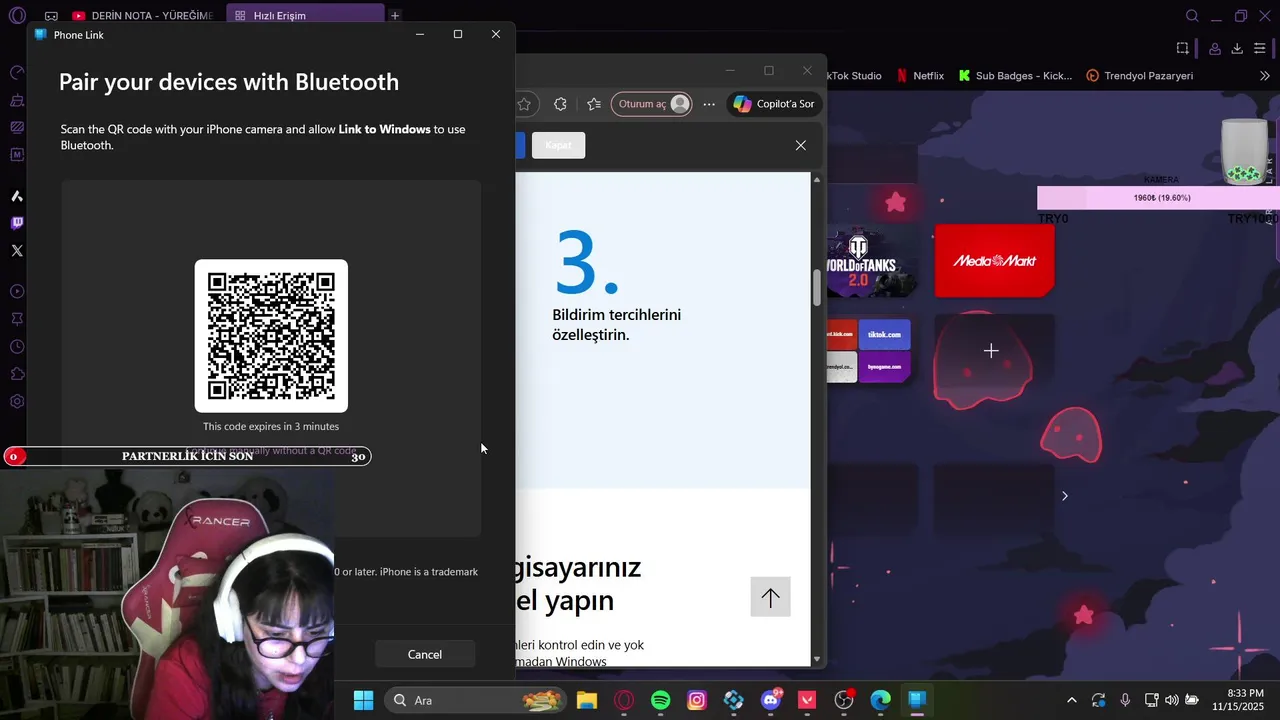Click the 'Copilot'a Sor' button in Edge
Image resolution: width=1280 pixels, height=720 pixels.
pos(774,104)
